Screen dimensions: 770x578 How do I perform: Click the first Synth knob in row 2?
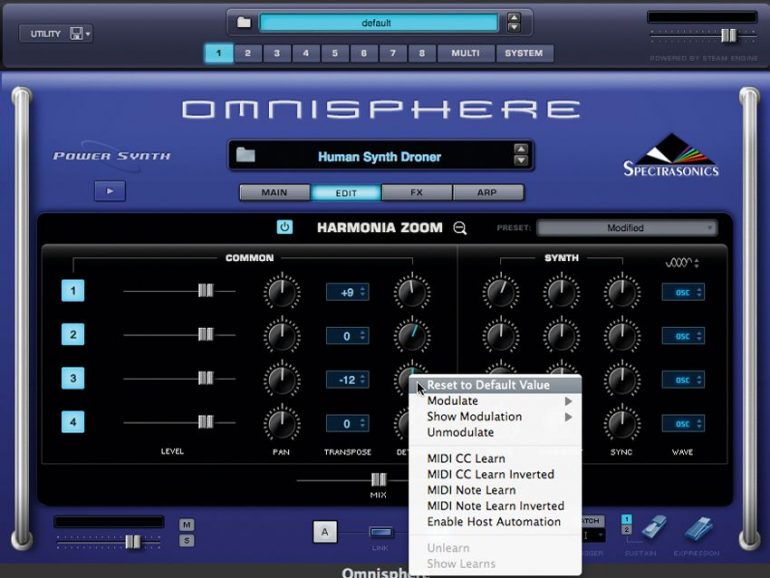coord(500,336)
